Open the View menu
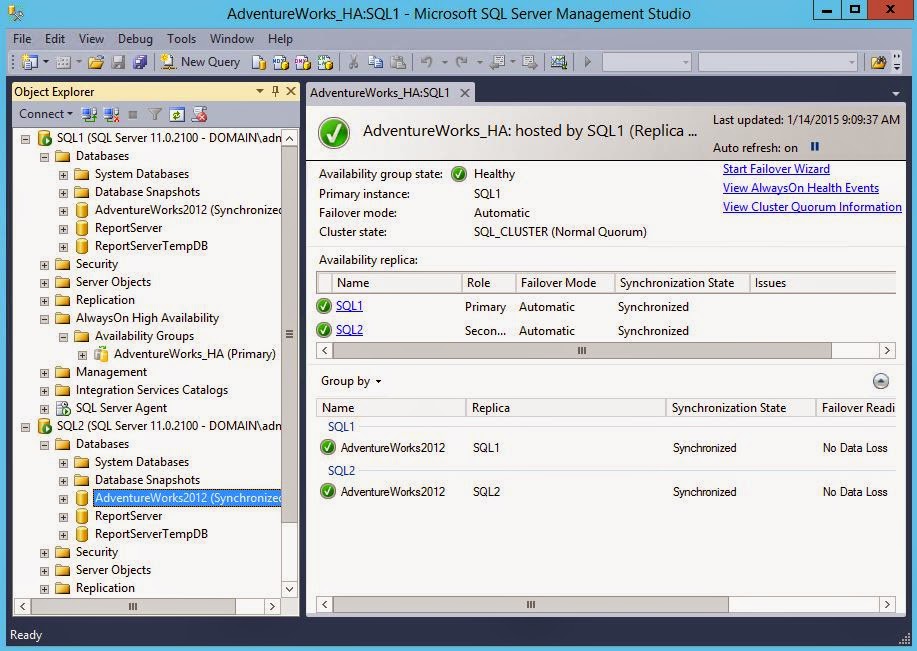The width and height of the screenshot is (917, 651). (91, 39)
